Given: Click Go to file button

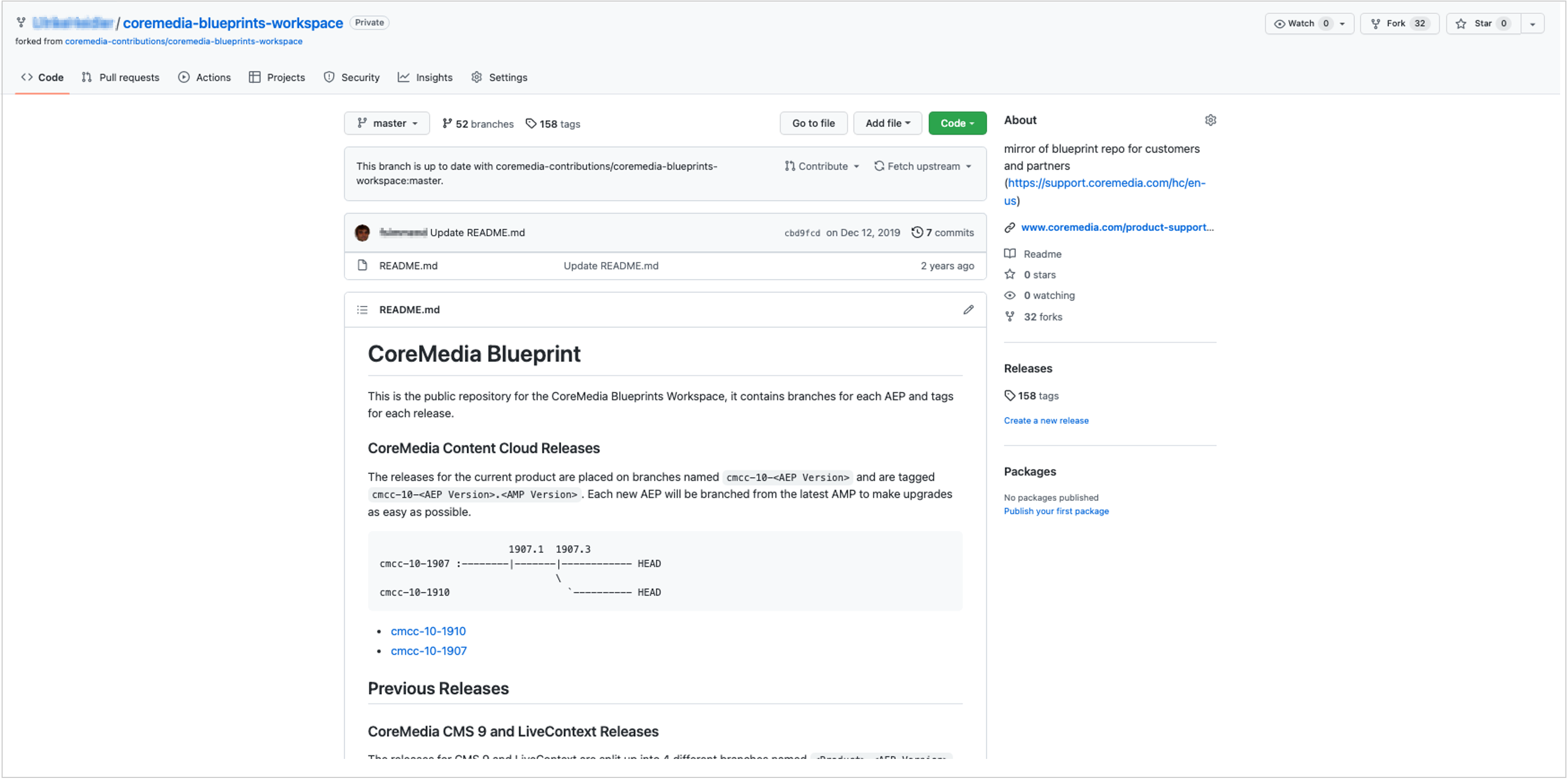Looking at the screenshot, I should pos(813,123).
